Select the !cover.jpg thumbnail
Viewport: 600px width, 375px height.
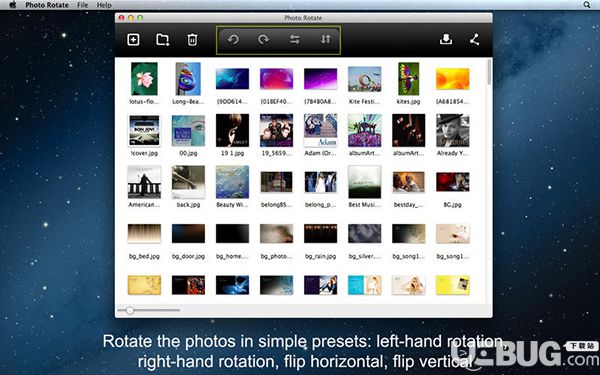(x=144, y=130)
